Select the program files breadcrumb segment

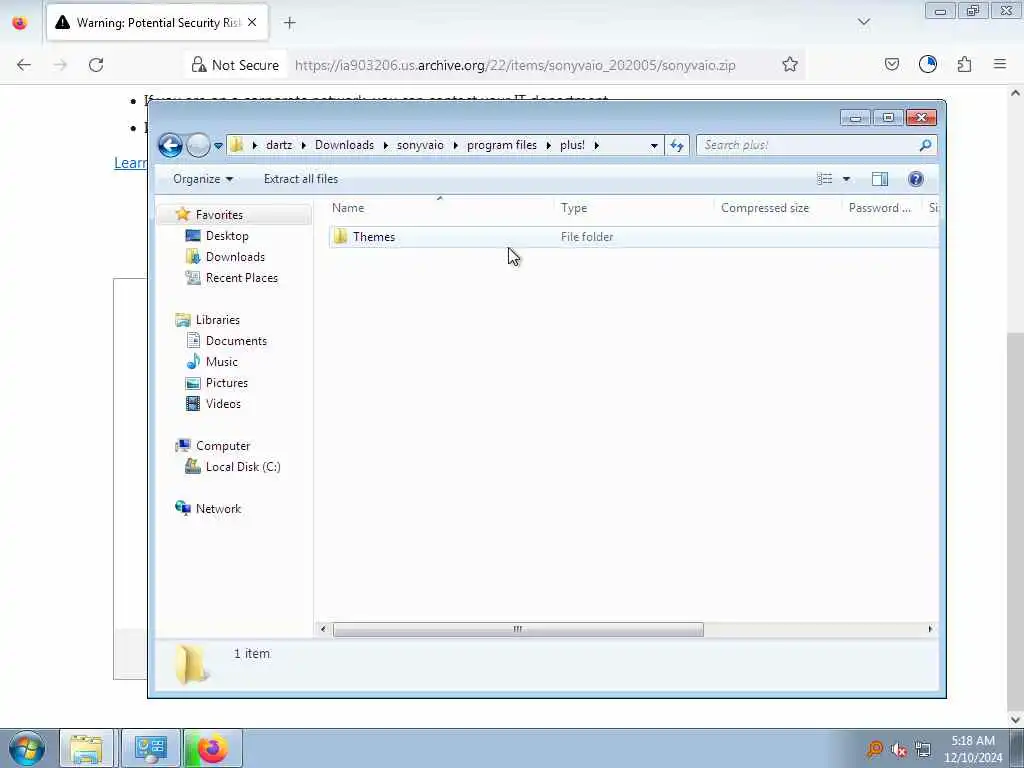pyautogui.click(x=502, y=145)
